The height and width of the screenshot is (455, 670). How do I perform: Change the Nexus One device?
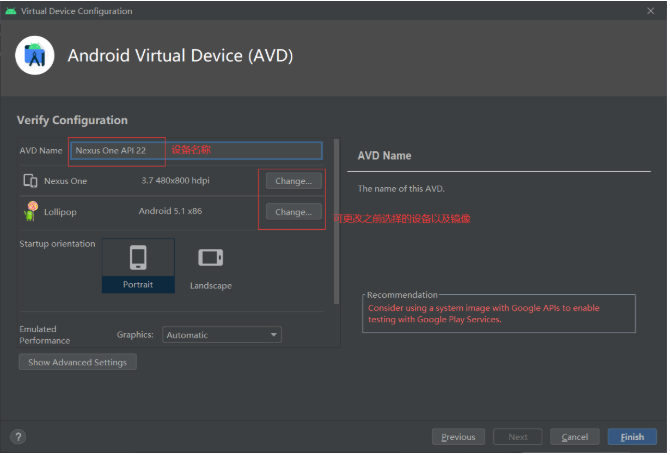(294, 181)
